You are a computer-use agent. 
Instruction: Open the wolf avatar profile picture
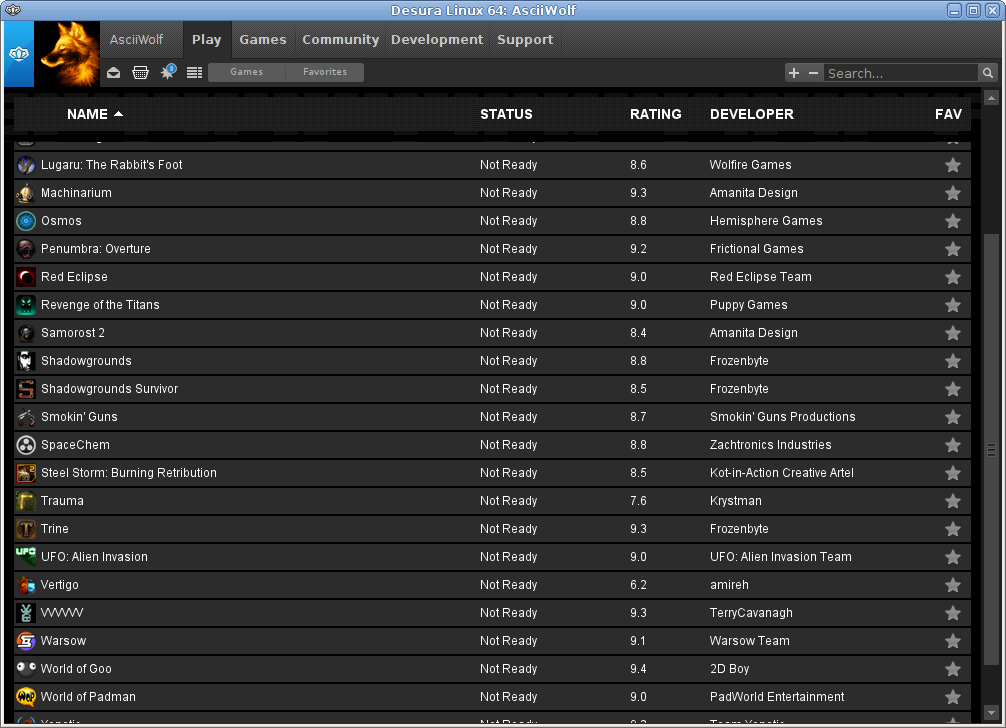pyautogui.click(x=67, y=54)
